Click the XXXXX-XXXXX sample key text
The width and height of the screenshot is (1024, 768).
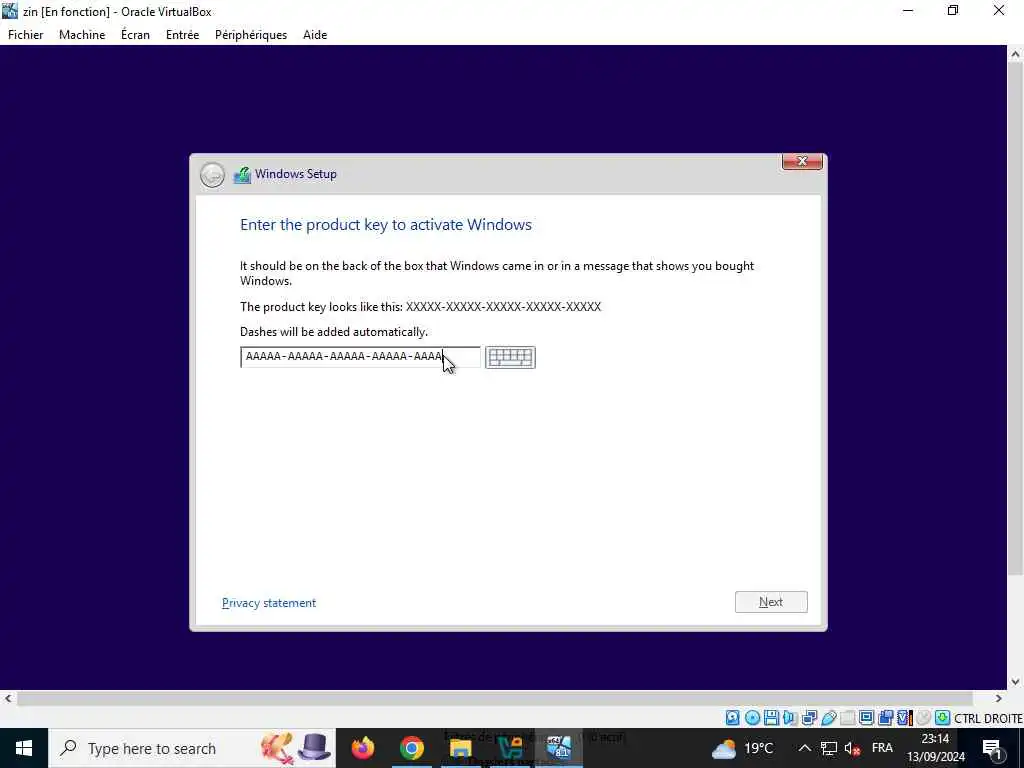[x=503, y=306]
